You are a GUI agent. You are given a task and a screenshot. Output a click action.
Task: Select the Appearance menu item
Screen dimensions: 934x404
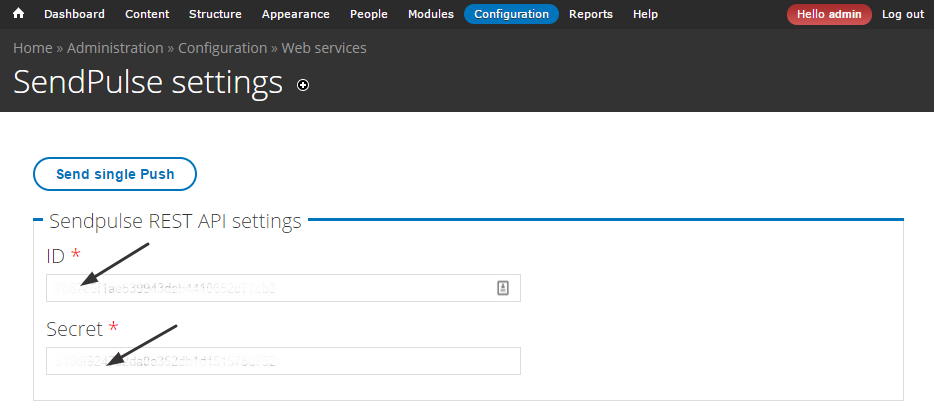(295, 14)
